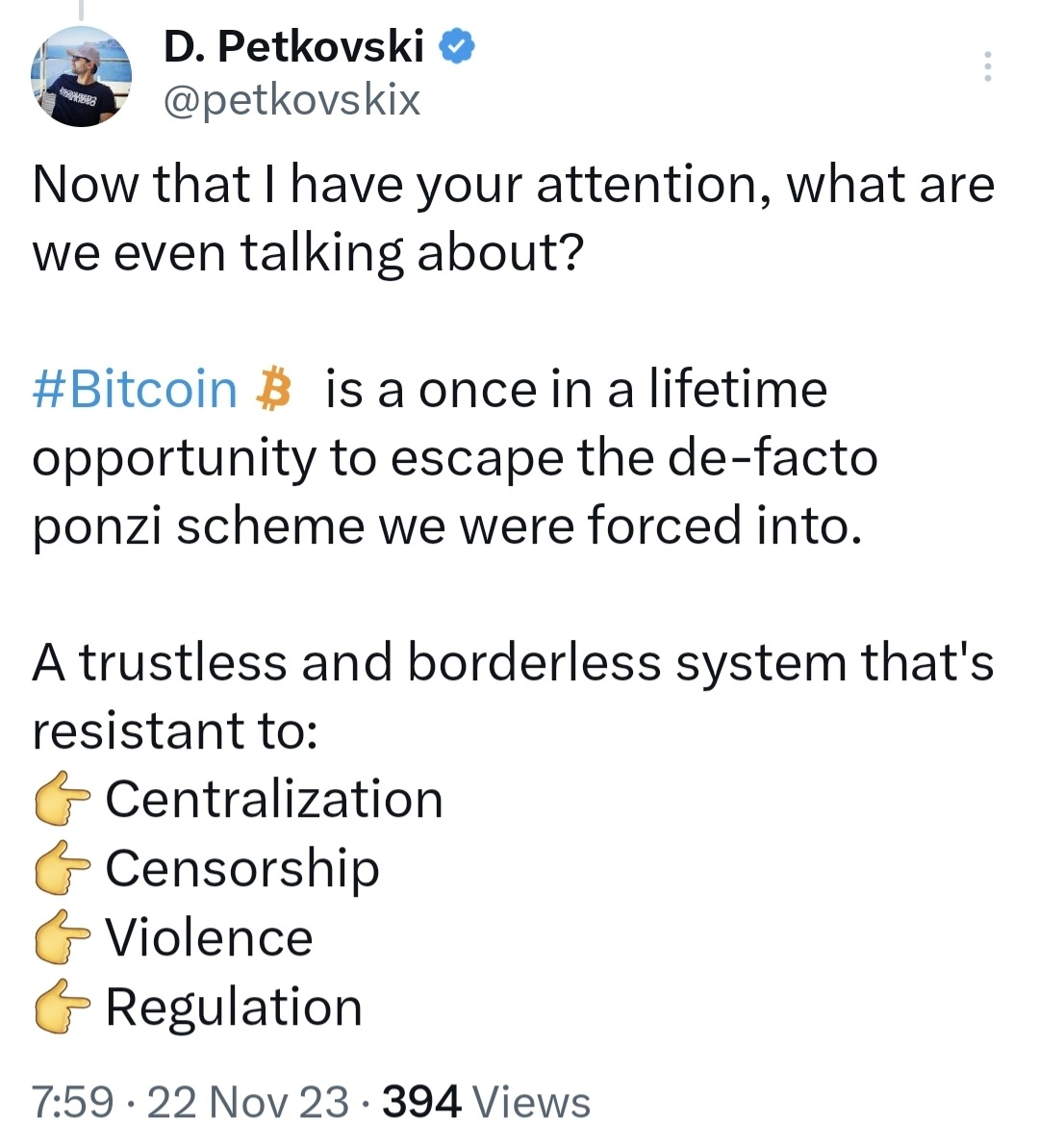Select the word ponzi in the tweet text
This screenshot has width=1039, height=1148.
coord(105,525)
